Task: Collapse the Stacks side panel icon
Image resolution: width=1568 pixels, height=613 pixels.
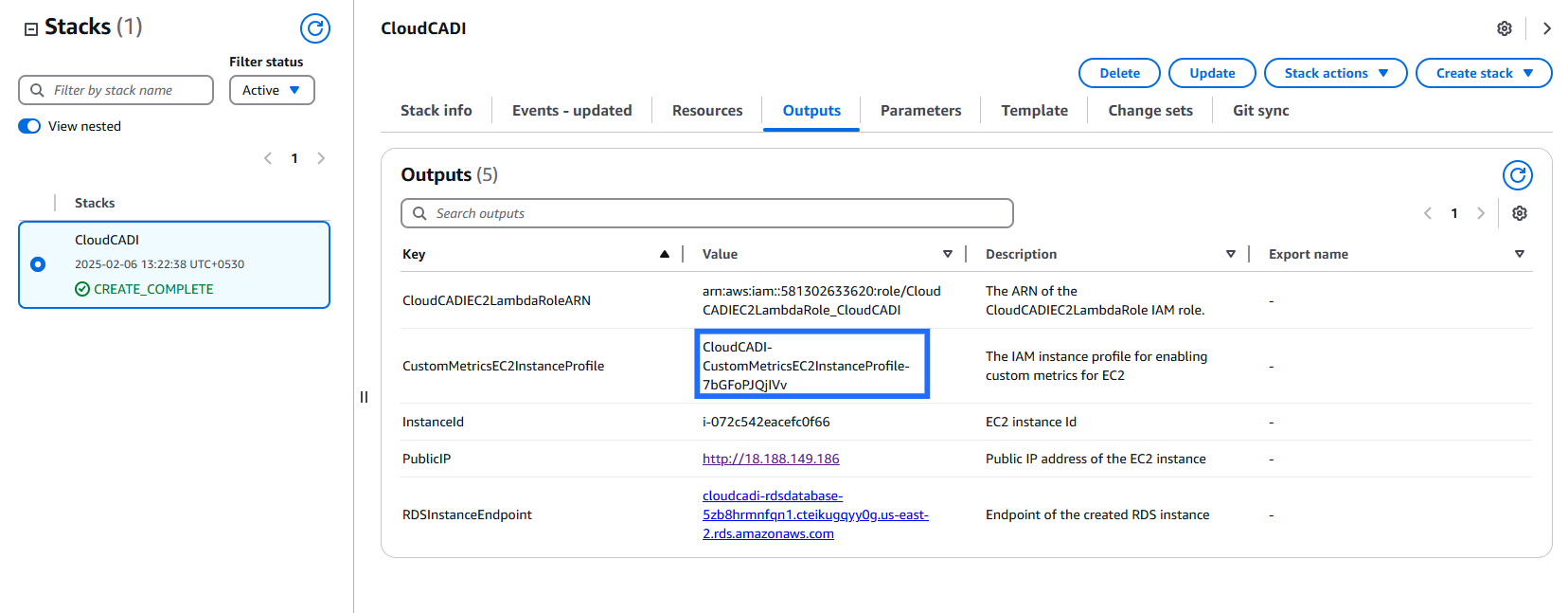Action: (31, 28)
